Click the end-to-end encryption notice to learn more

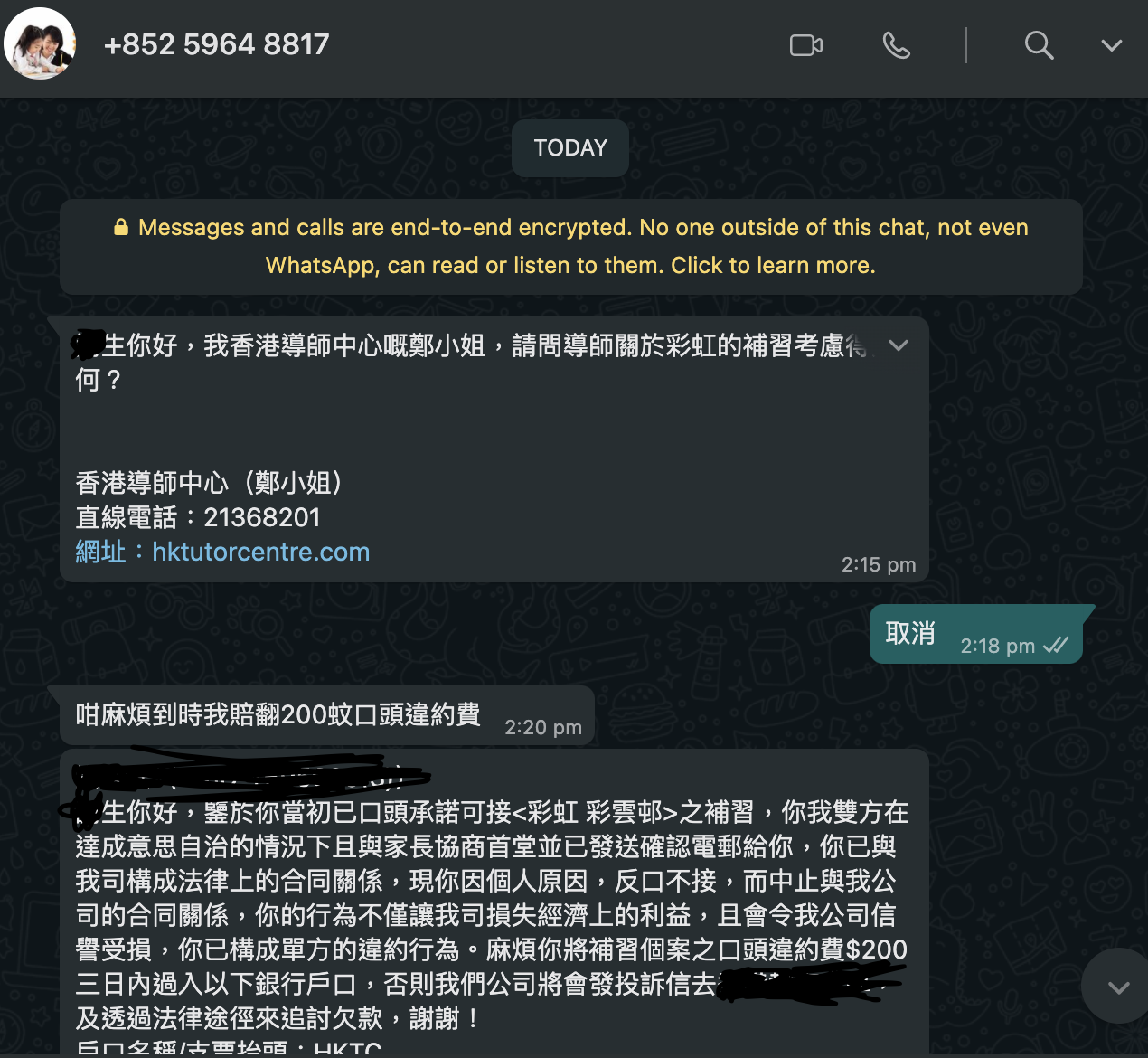[x=571, y=246]
